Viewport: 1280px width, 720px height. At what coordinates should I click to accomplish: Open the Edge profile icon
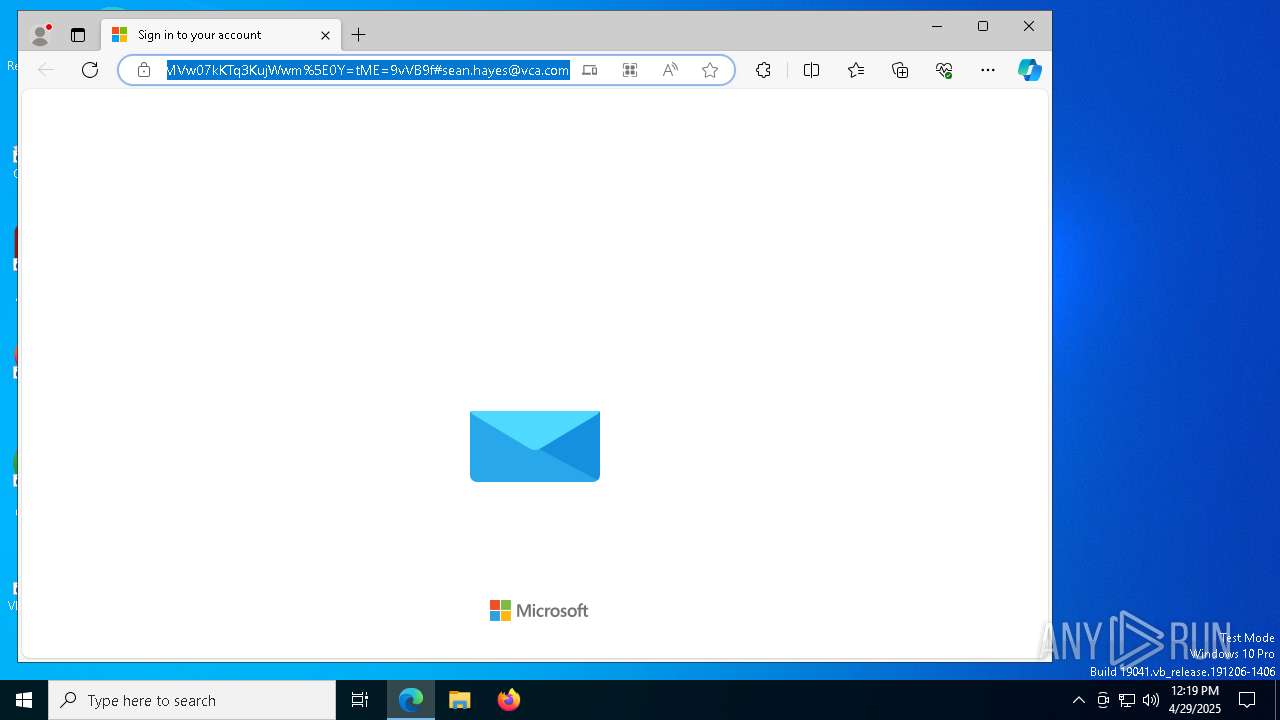40,35
